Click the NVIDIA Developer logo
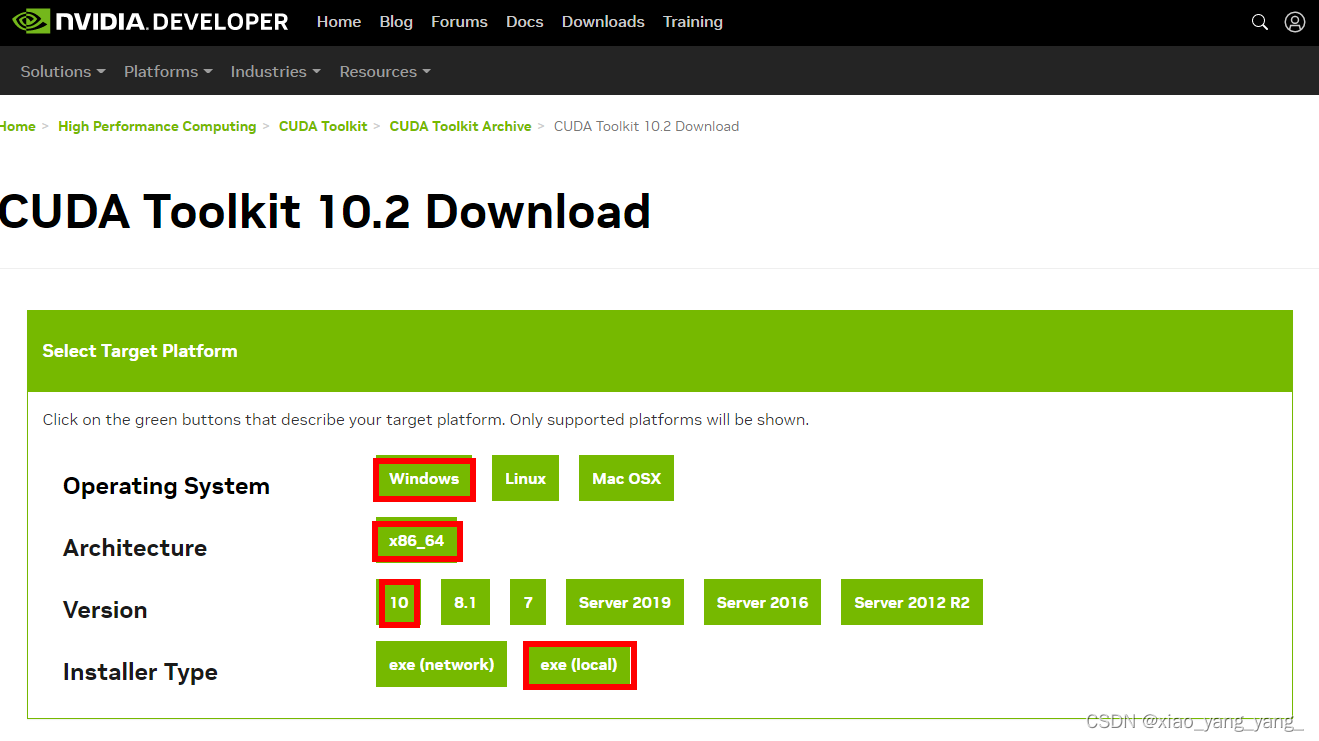The image size is (1319, 741). coord(151,21)
